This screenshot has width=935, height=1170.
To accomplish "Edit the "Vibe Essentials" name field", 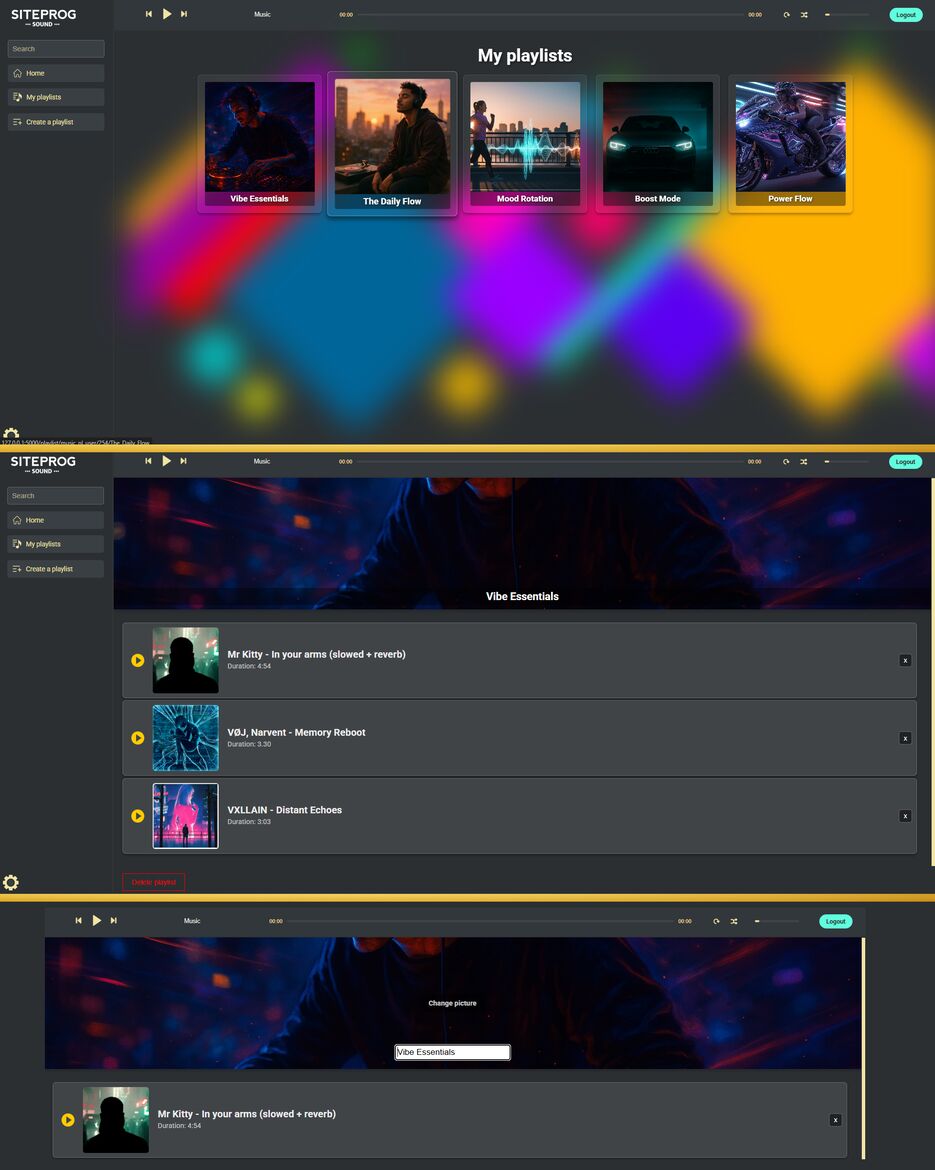I will click(x=452, y=1051).
